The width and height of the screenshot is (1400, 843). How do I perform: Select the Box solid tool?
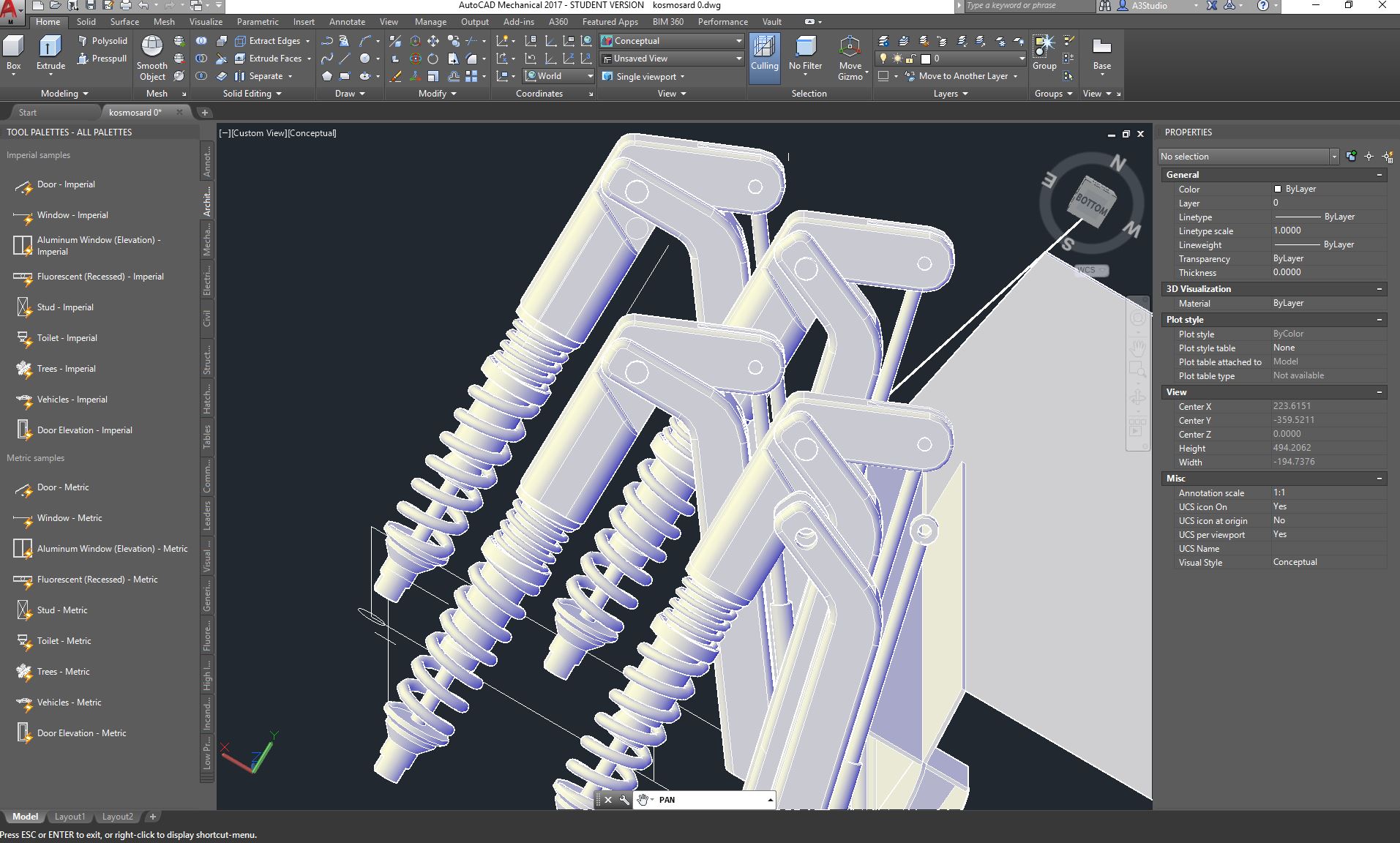tap(13, 54)
